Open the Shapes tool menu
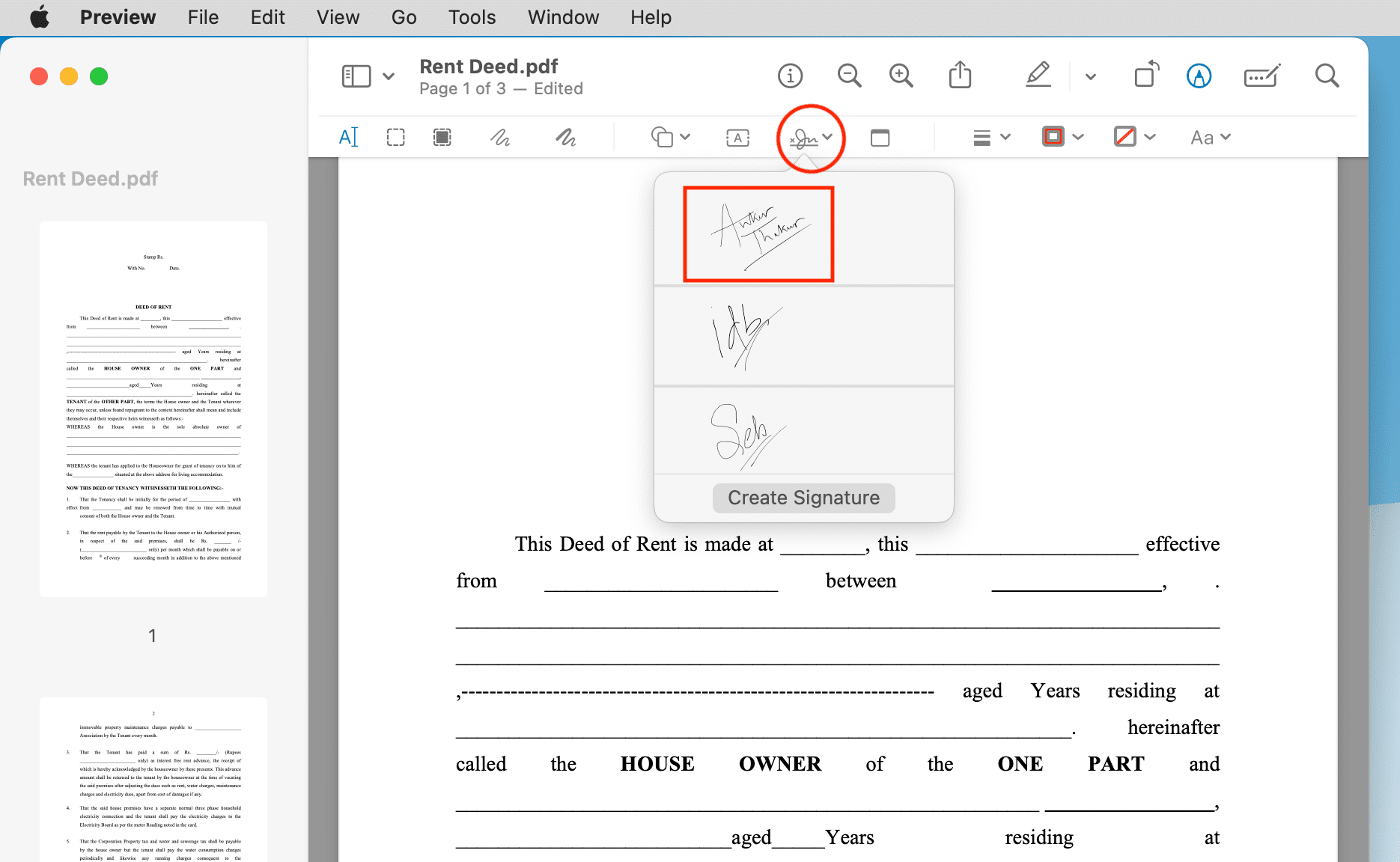Viewport: 1400px width, 862px height. 671,137
